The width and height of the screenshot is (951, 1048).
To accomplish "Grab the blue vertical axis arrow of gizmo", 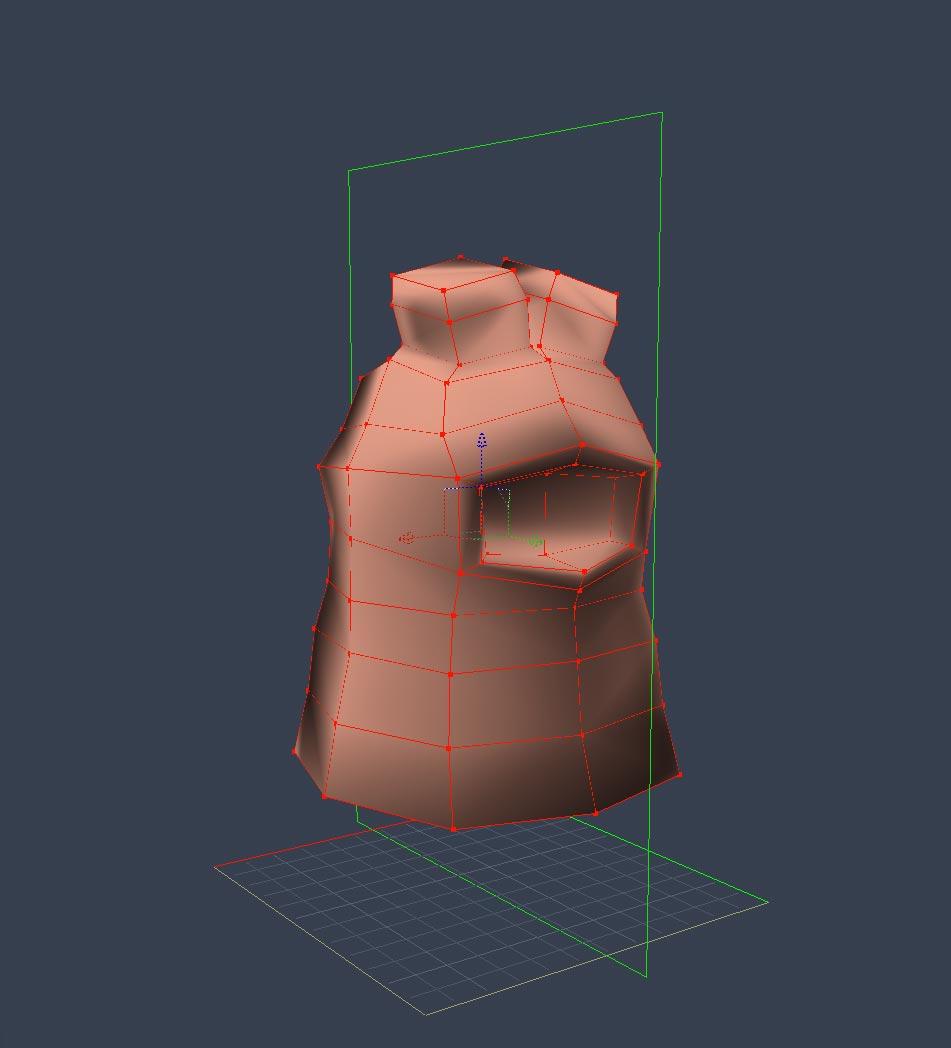I will (482, 440).
